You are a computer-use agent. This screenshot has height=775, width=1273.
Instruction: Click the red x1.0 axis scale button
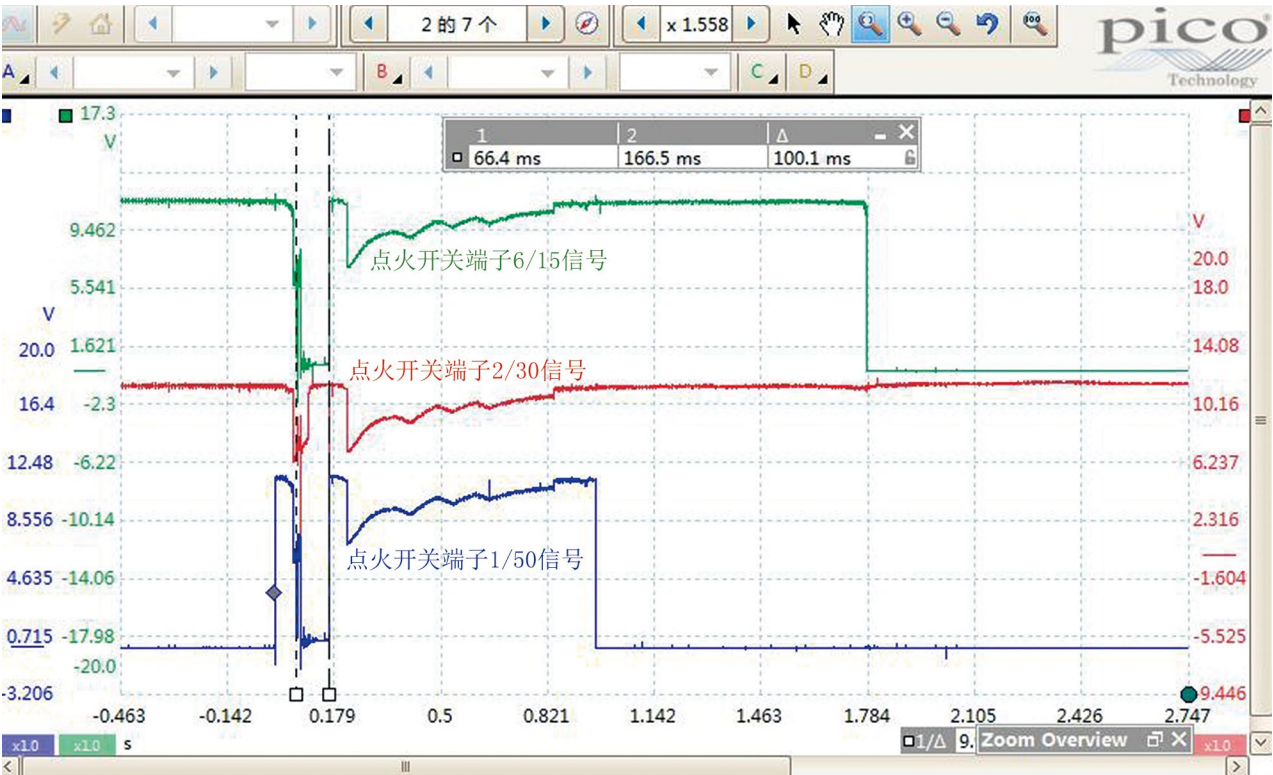1216,745
